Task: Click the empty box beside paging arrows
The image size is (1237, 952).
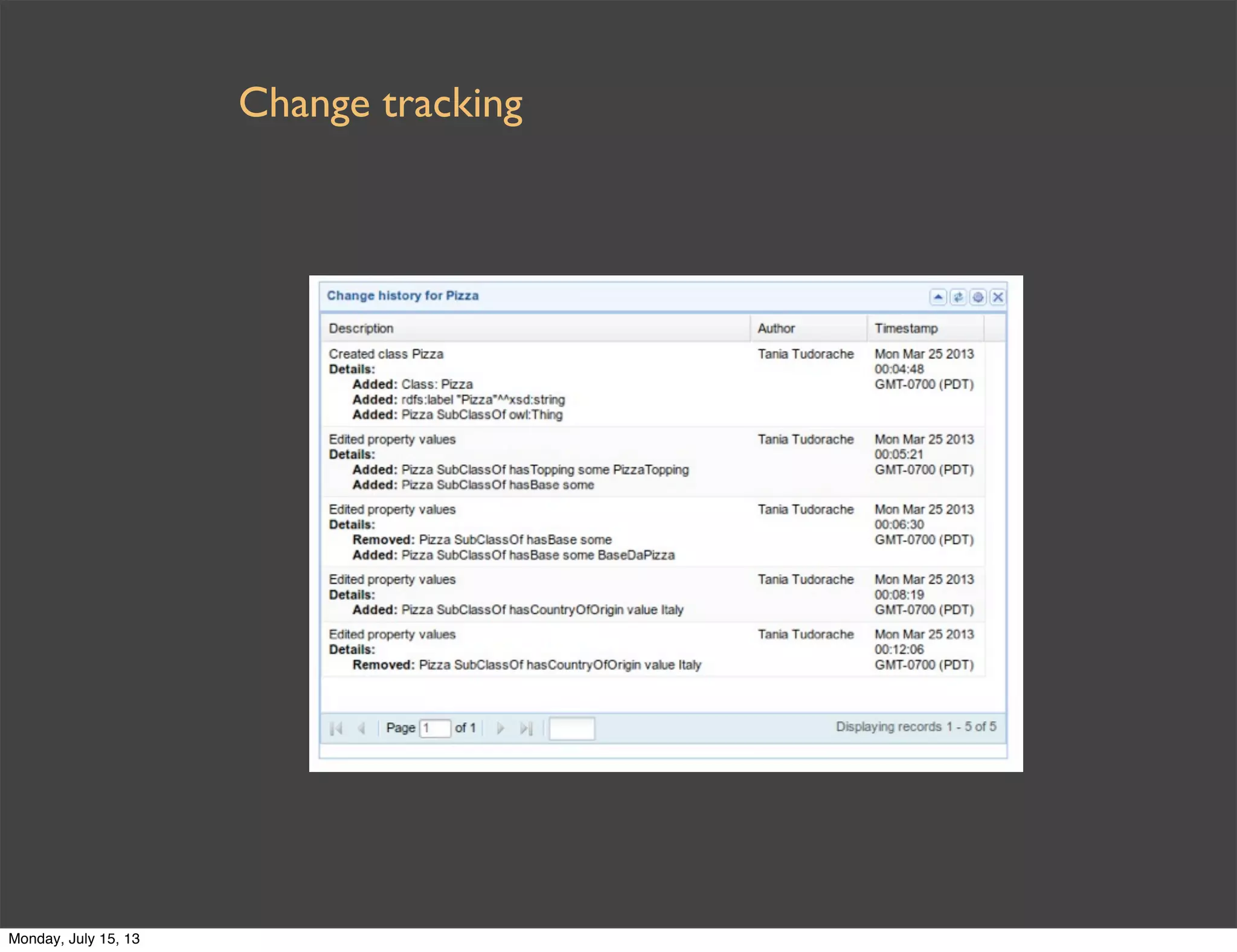Action: (x=572, y=728)
